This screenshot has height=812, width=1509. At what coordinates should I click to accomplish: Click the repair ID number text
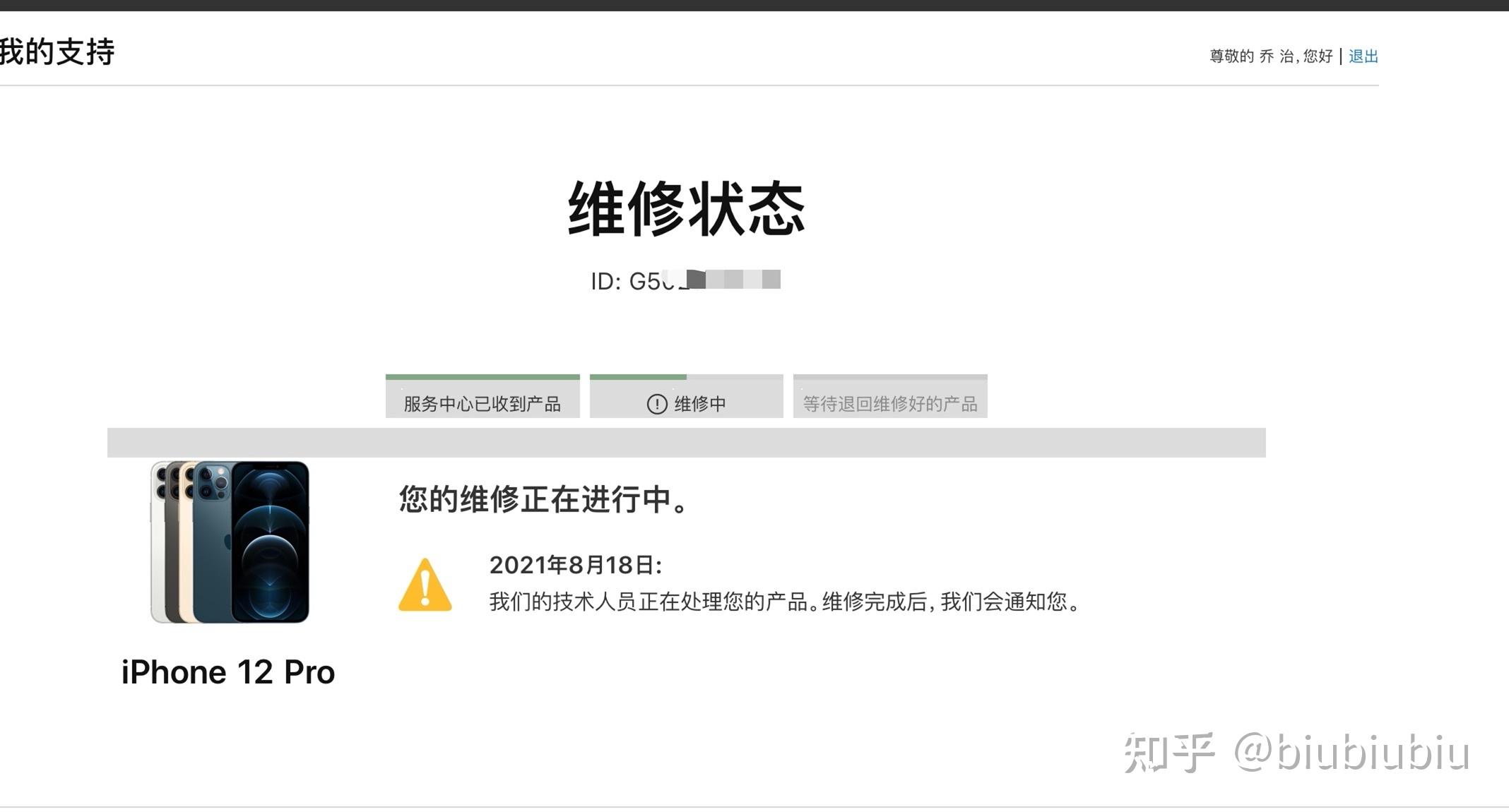685,281
